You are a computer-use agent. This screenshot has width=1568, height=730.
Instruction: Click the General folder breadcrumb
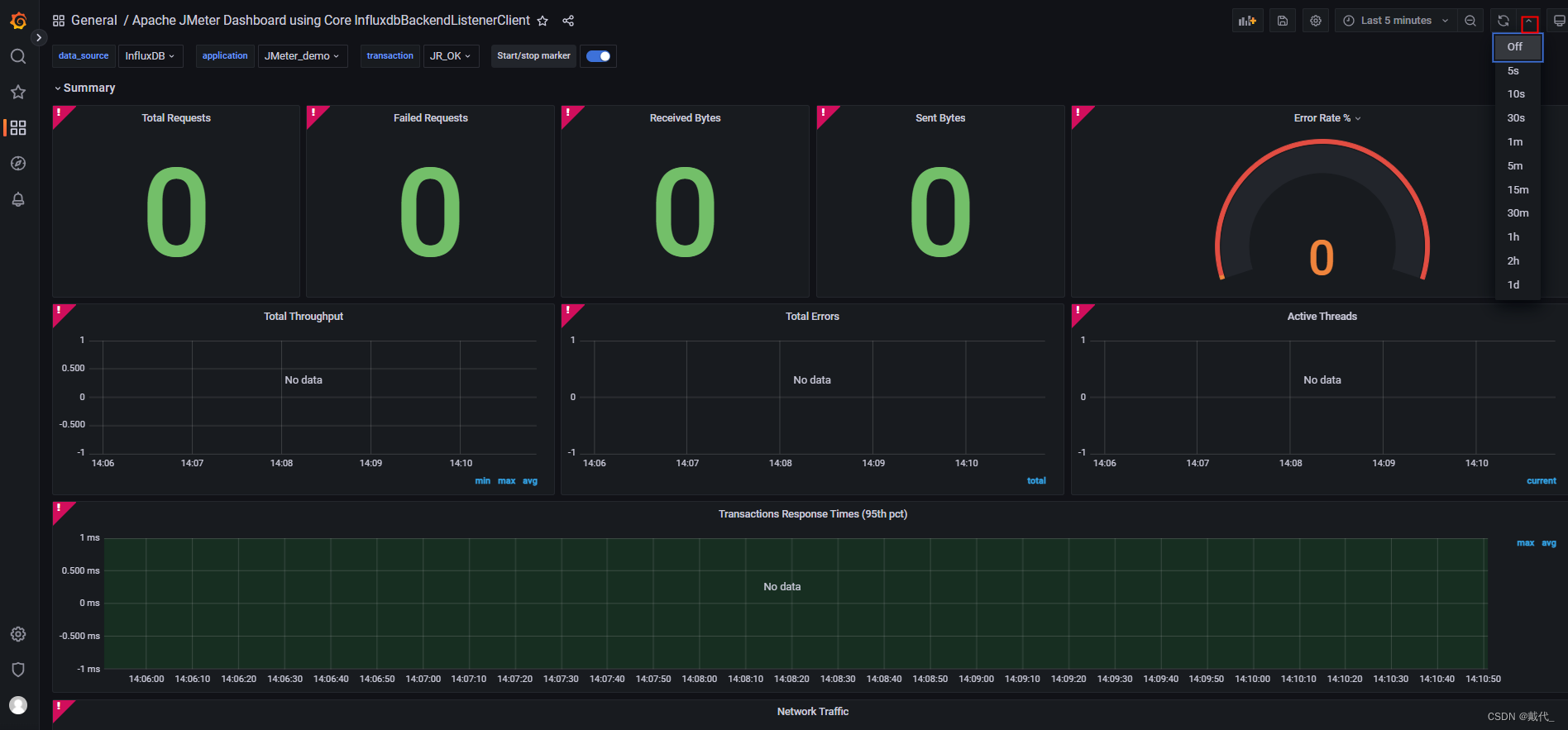pos(94,21)
